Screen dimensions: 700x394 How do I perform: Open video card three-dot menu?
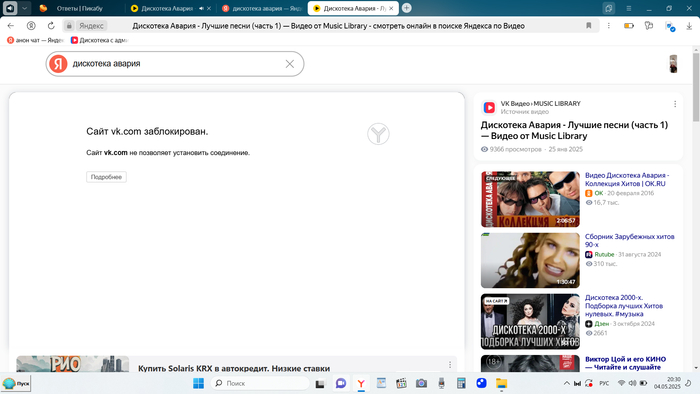(675, 104)
